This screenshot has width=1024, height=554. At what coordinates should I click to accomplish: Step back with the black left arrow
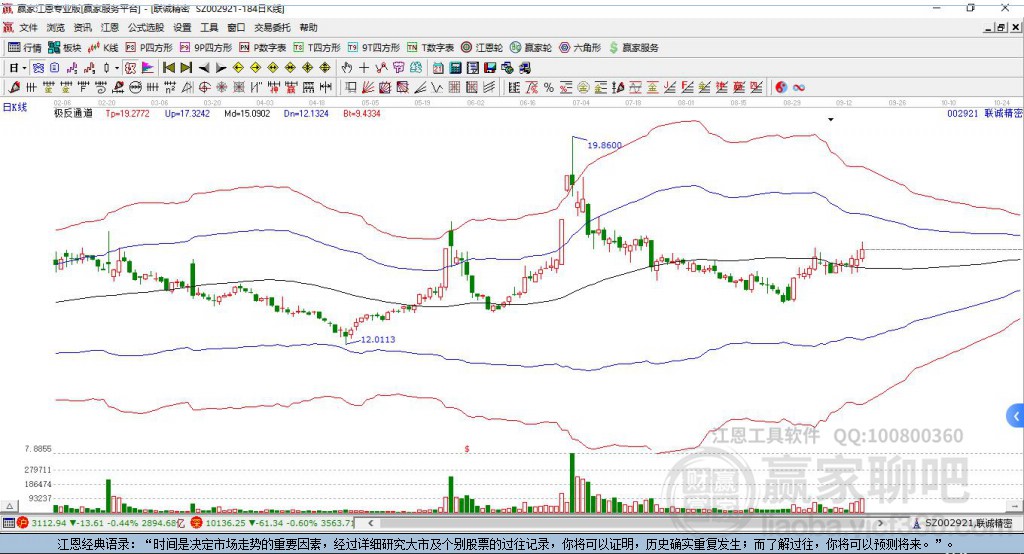[204, 68]
